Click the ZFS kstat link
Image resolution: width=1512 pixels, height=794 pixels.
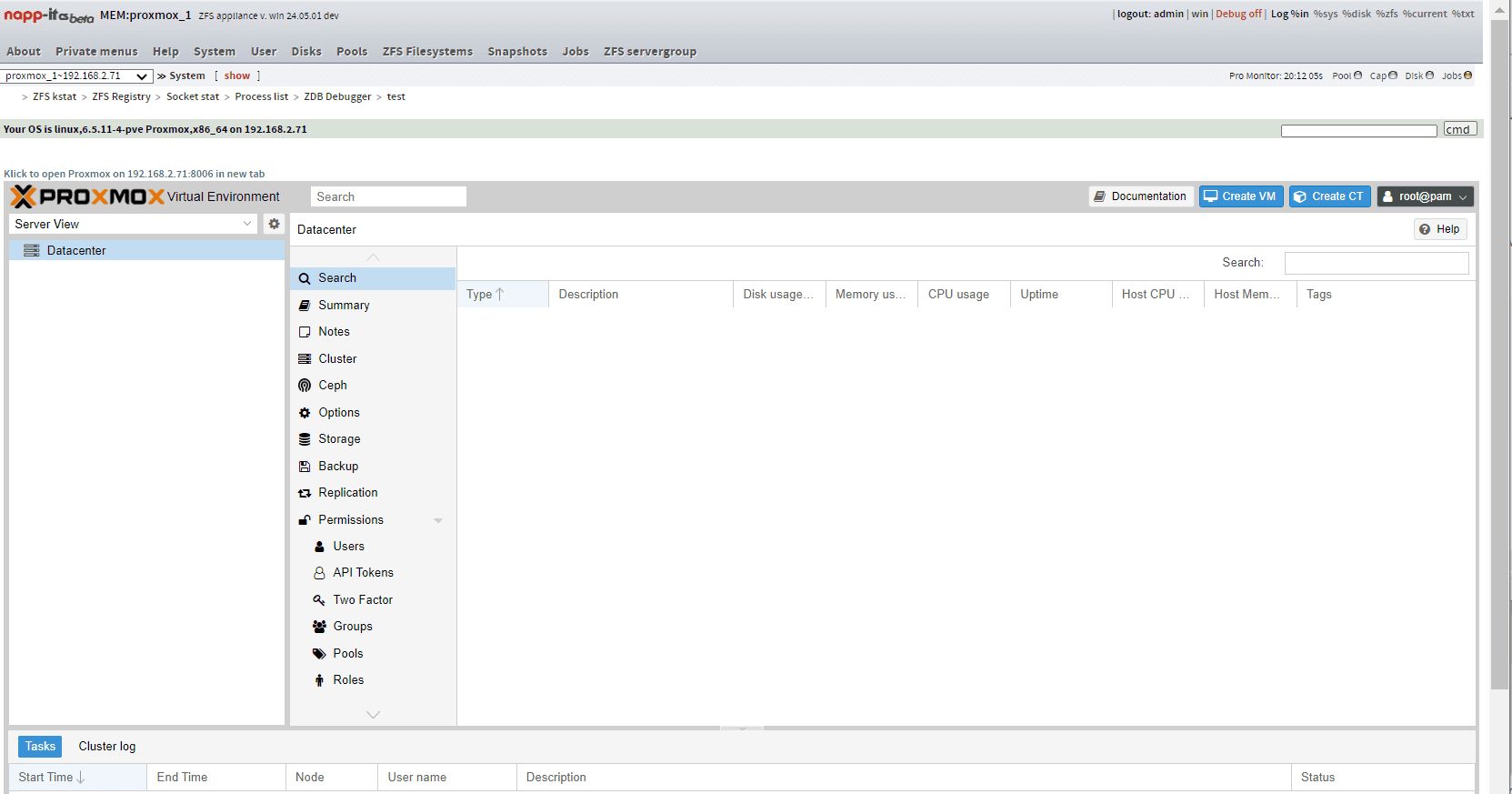[55, 96]
